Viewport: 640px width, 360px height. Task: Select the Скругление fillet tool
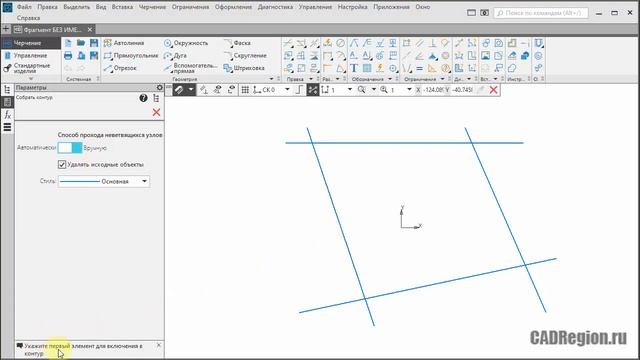(245, 56)
